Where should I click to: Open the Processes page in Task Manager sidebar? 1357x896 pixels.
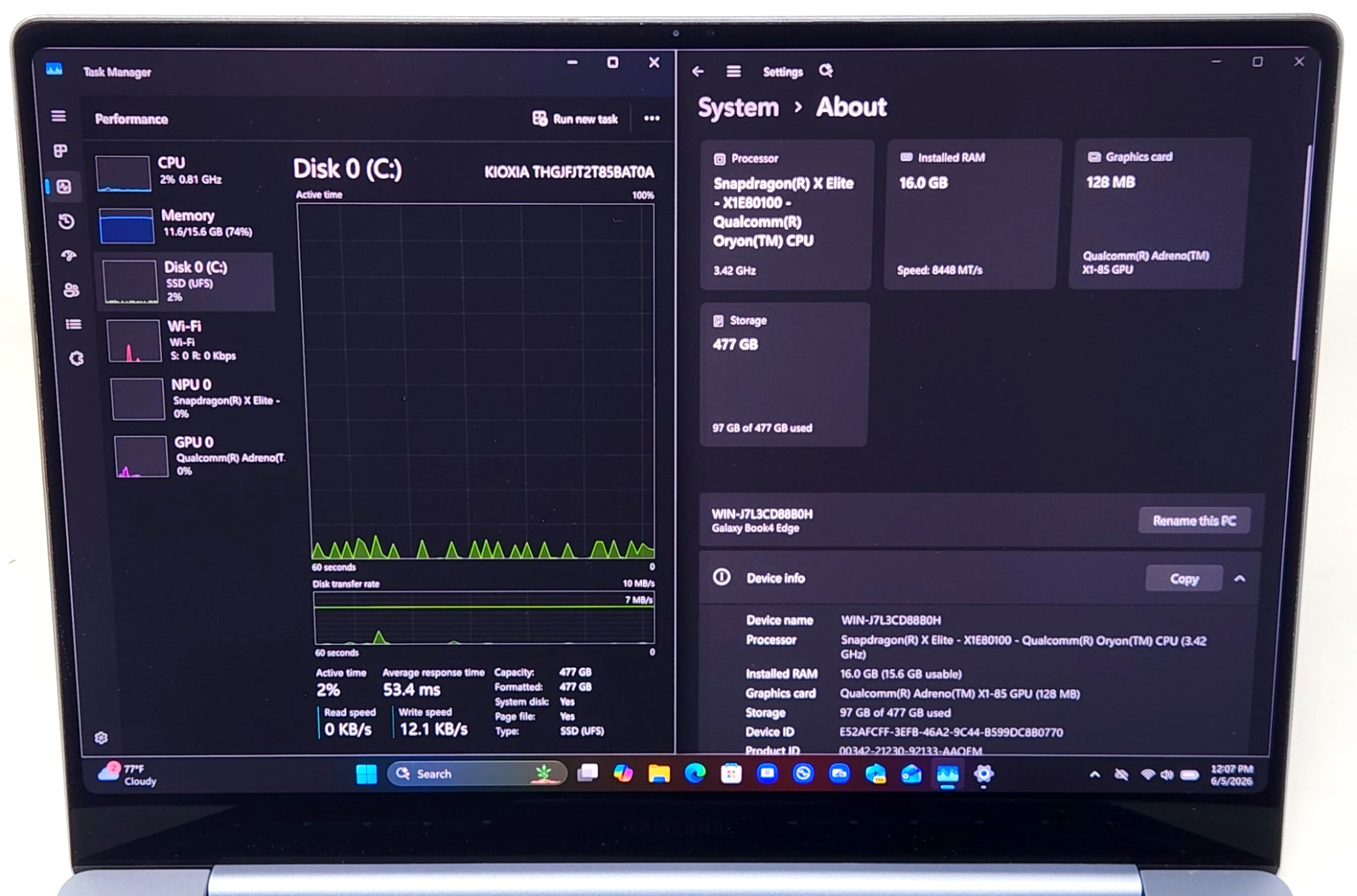point(60,151)
